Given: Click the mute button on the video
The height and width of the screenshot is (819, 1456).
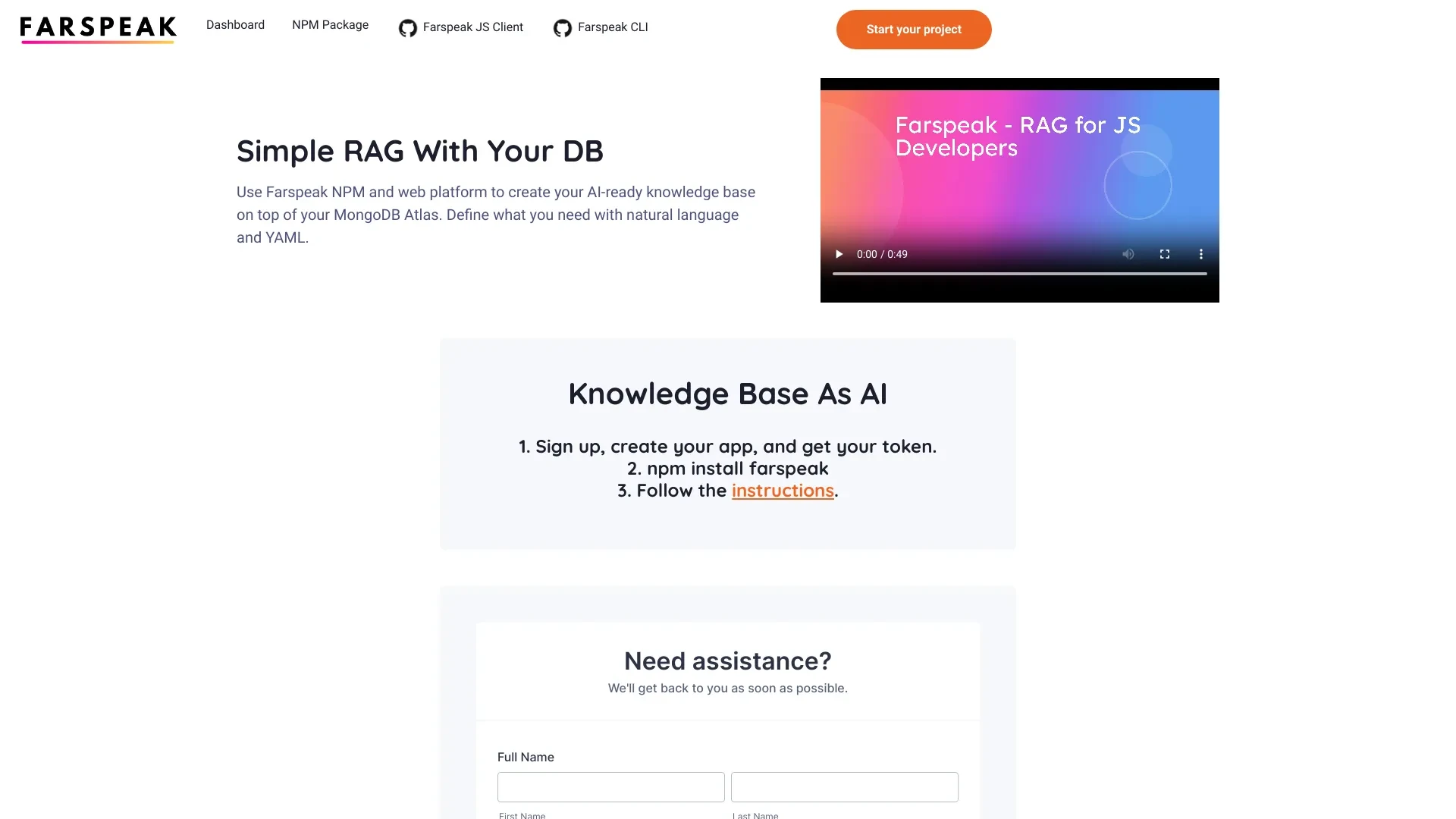Looking at the screenshot, I should coord(1128,253).
